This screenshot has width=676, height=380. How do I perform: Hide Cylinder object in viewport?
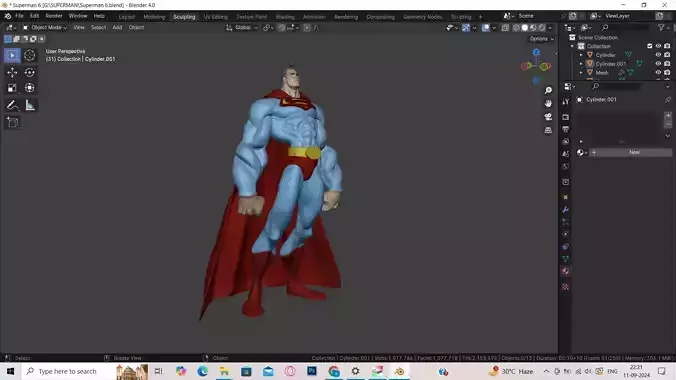[658, 55]
